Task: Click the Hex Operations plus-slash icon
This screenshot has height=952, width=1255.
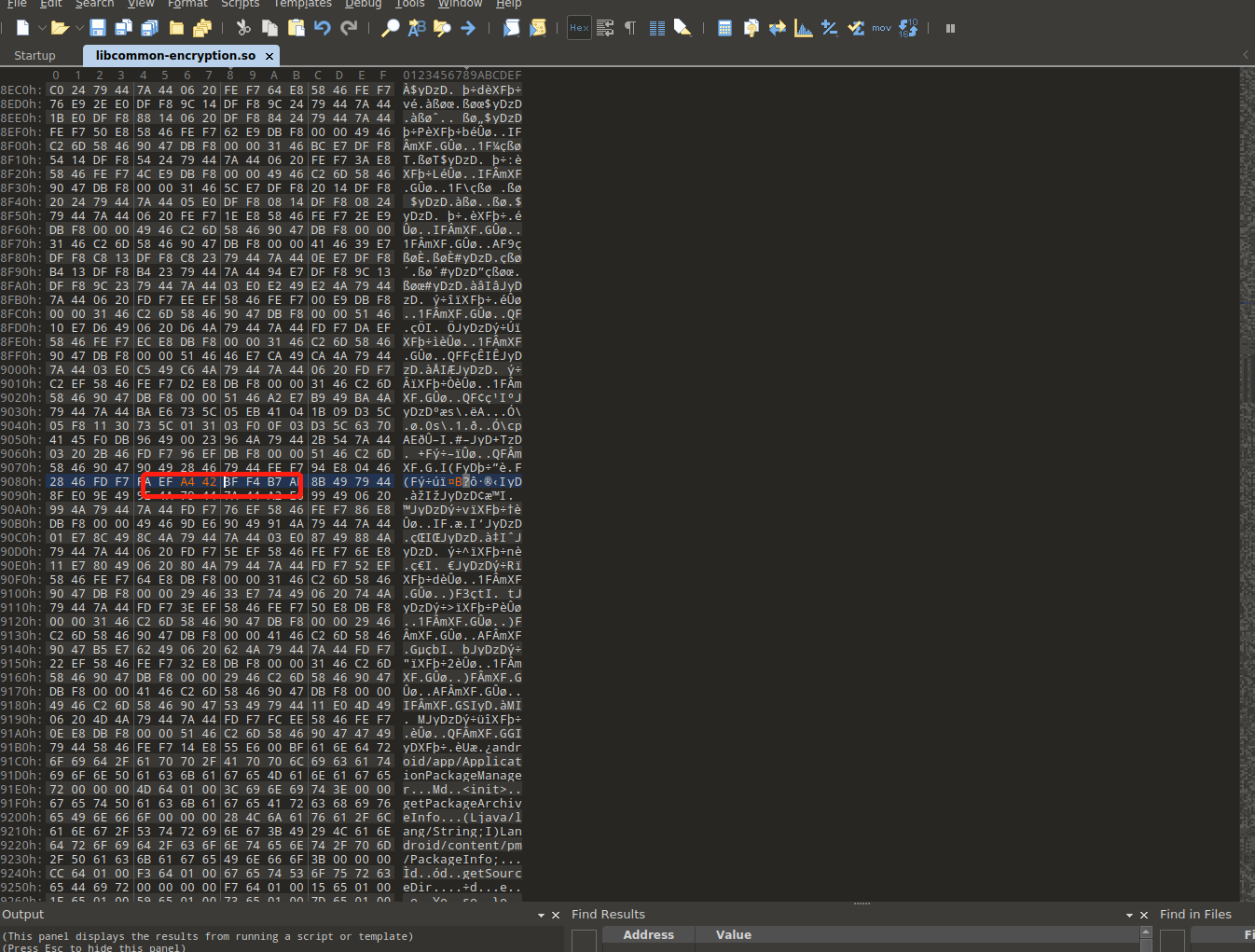Action: point(829,28)
